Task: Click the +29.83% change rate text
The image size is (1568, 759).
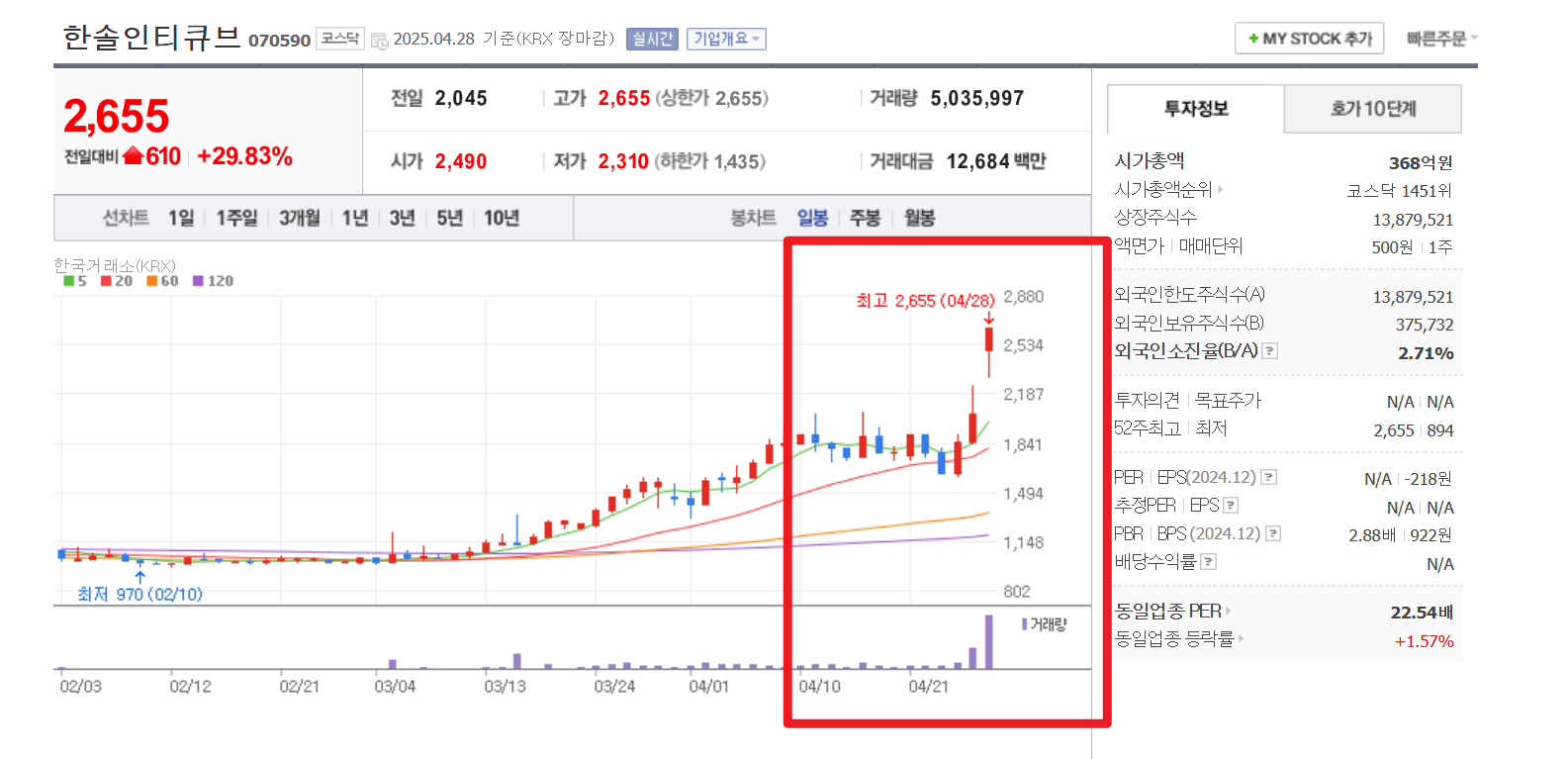Action: point(244,156)
